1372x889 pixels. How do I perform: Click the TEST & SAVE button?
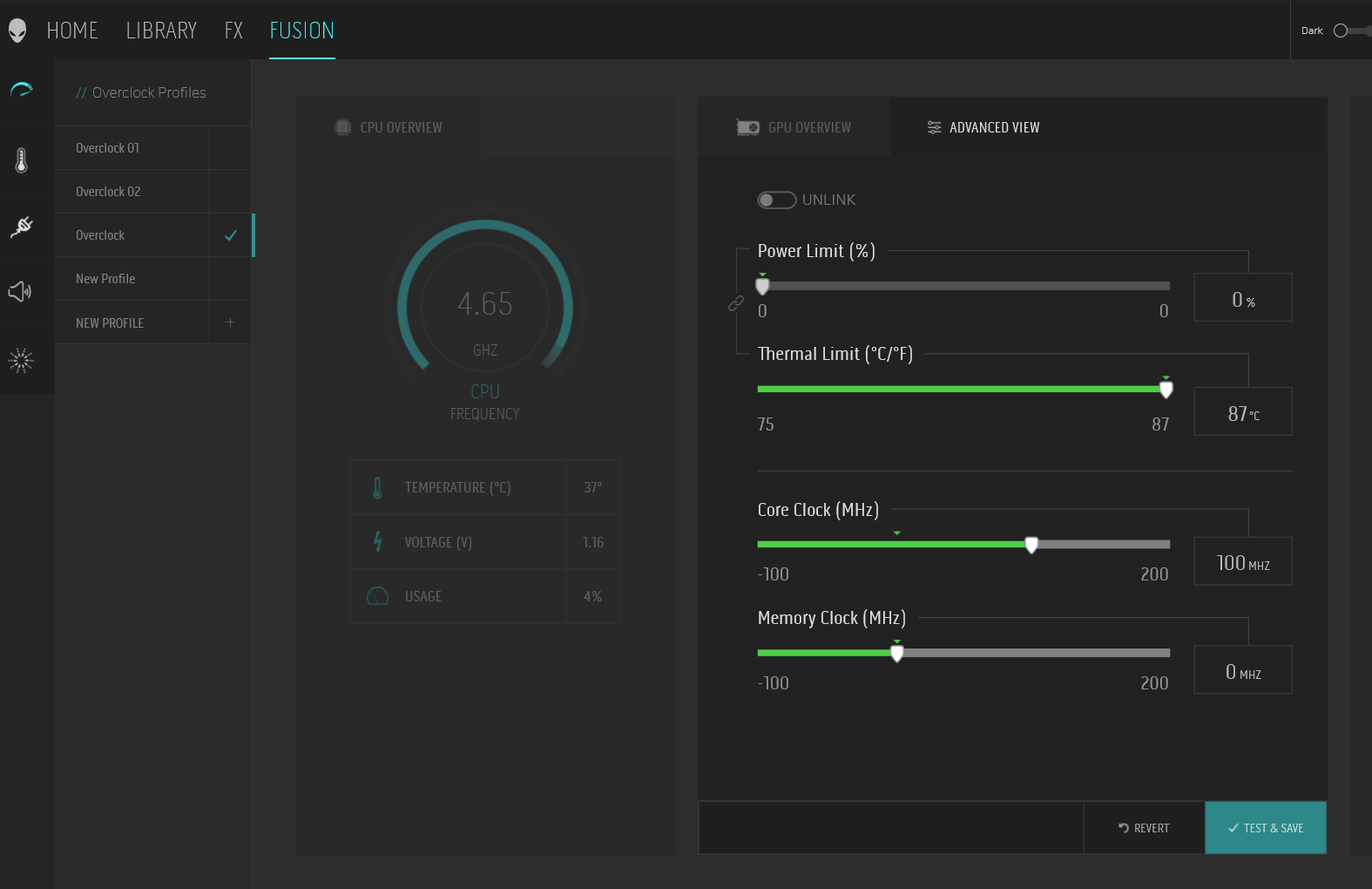pyautogui.click(x=1266, y=828)
